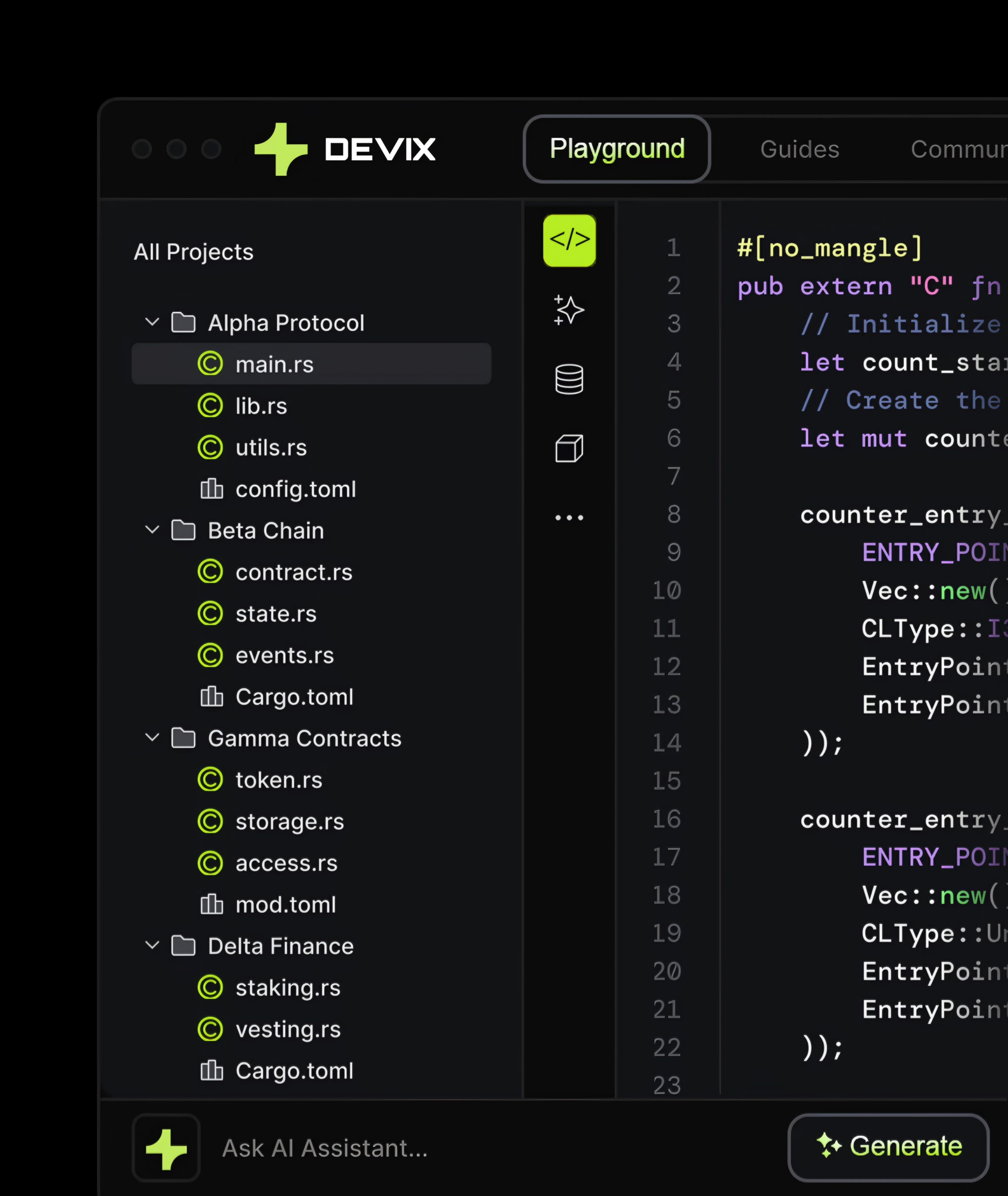Open the code editor view icon
Image resolution: width=1008 pixels, height=1196 pixels.
569,241
